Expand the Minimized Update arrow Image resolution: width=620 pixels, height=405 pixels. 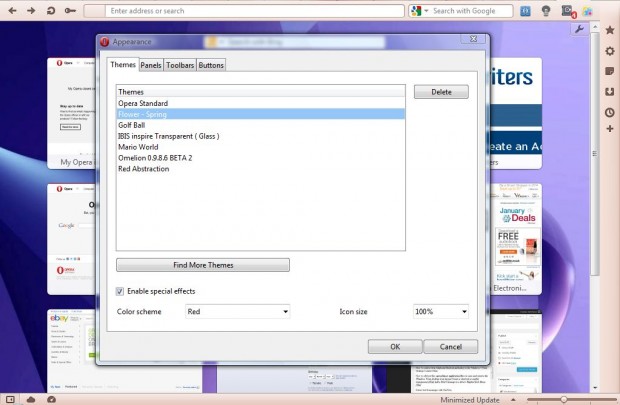pos(513,399)
